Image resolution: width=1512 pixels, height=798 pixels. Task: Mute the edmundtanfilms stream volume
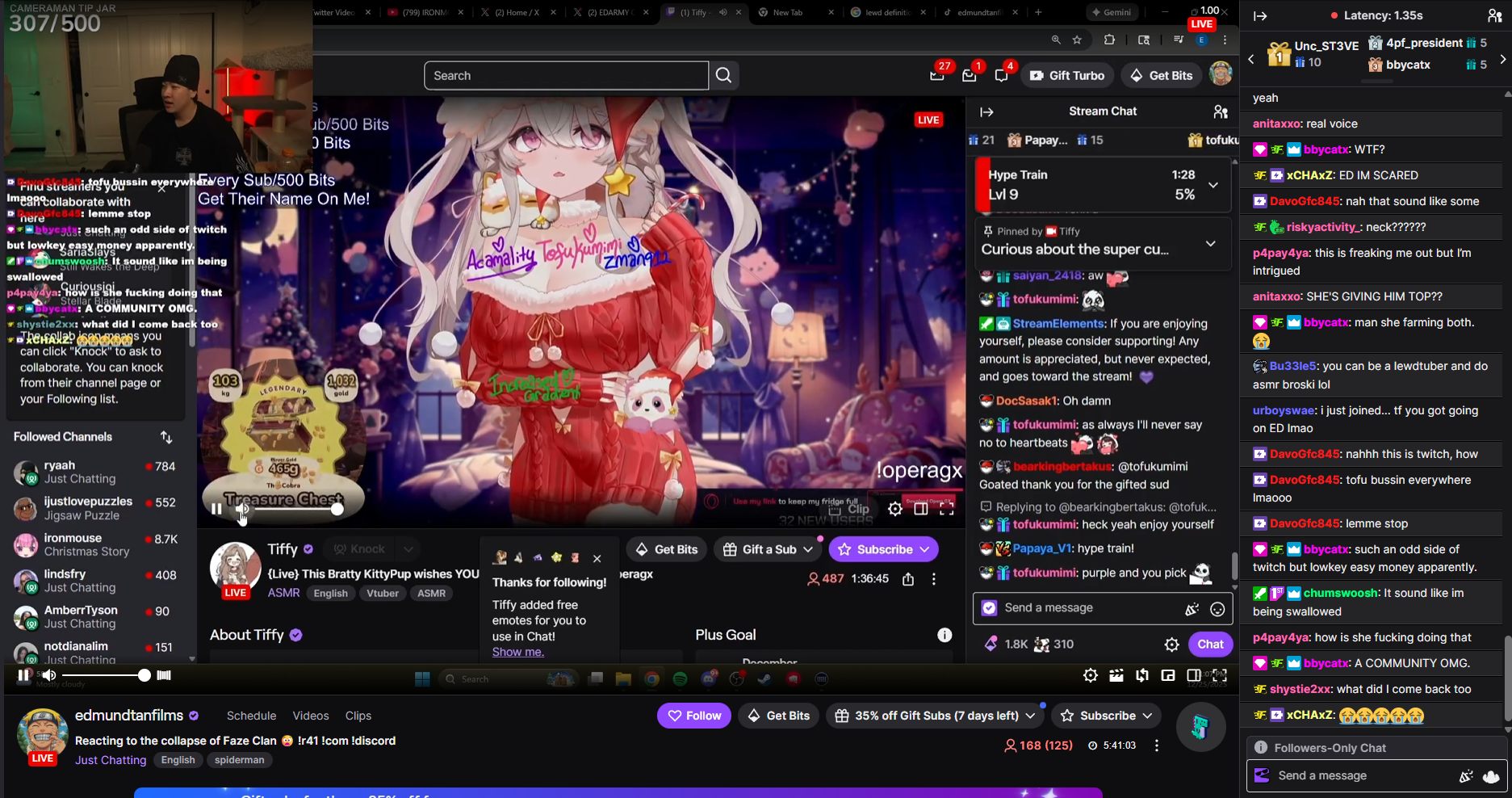(x=49, y=675)
